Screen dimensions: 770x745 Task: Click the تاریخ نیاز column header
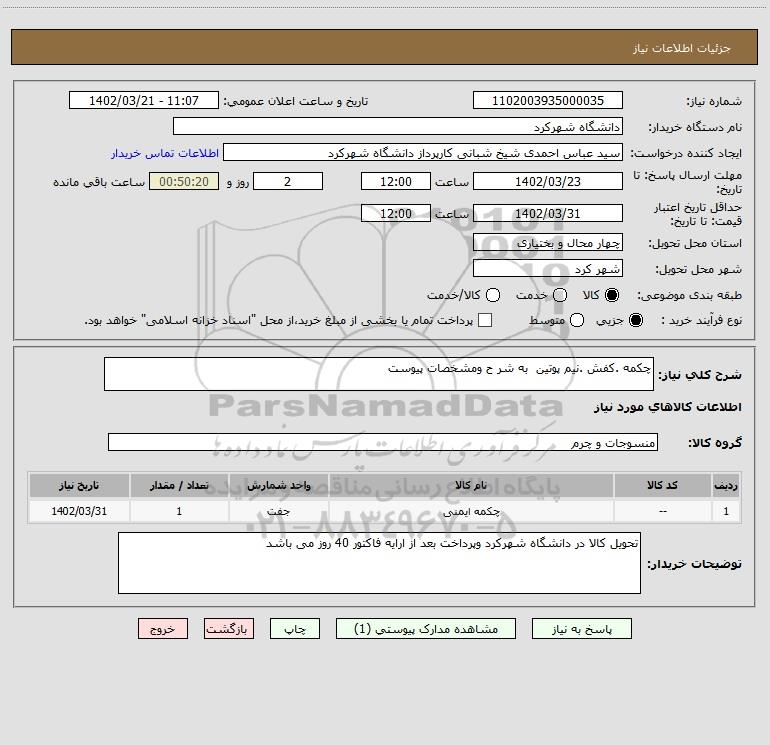79,485
